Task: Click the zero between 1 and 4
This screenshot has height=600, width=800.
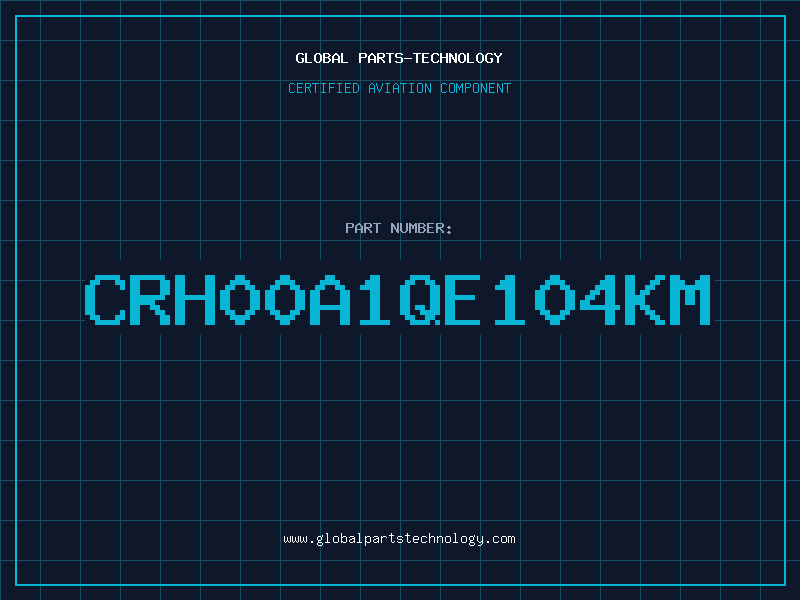Action: pyautogui.click(x=555, y=299)
